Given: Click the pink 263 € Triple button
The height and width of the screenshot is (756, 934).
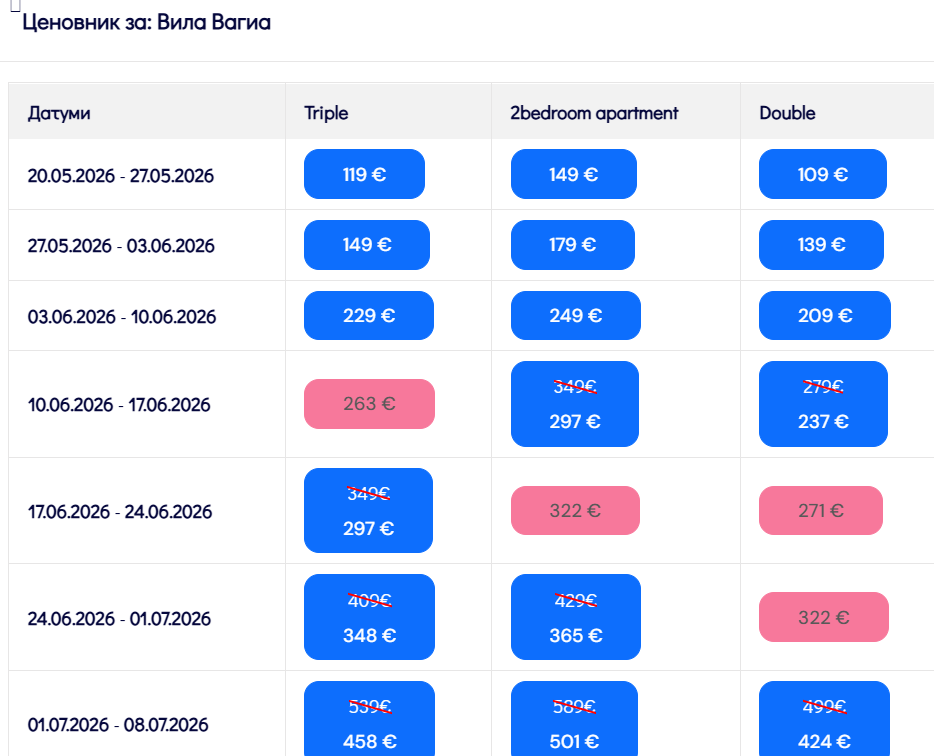Looking at the screenshot, I should click(x=369, y=404).
